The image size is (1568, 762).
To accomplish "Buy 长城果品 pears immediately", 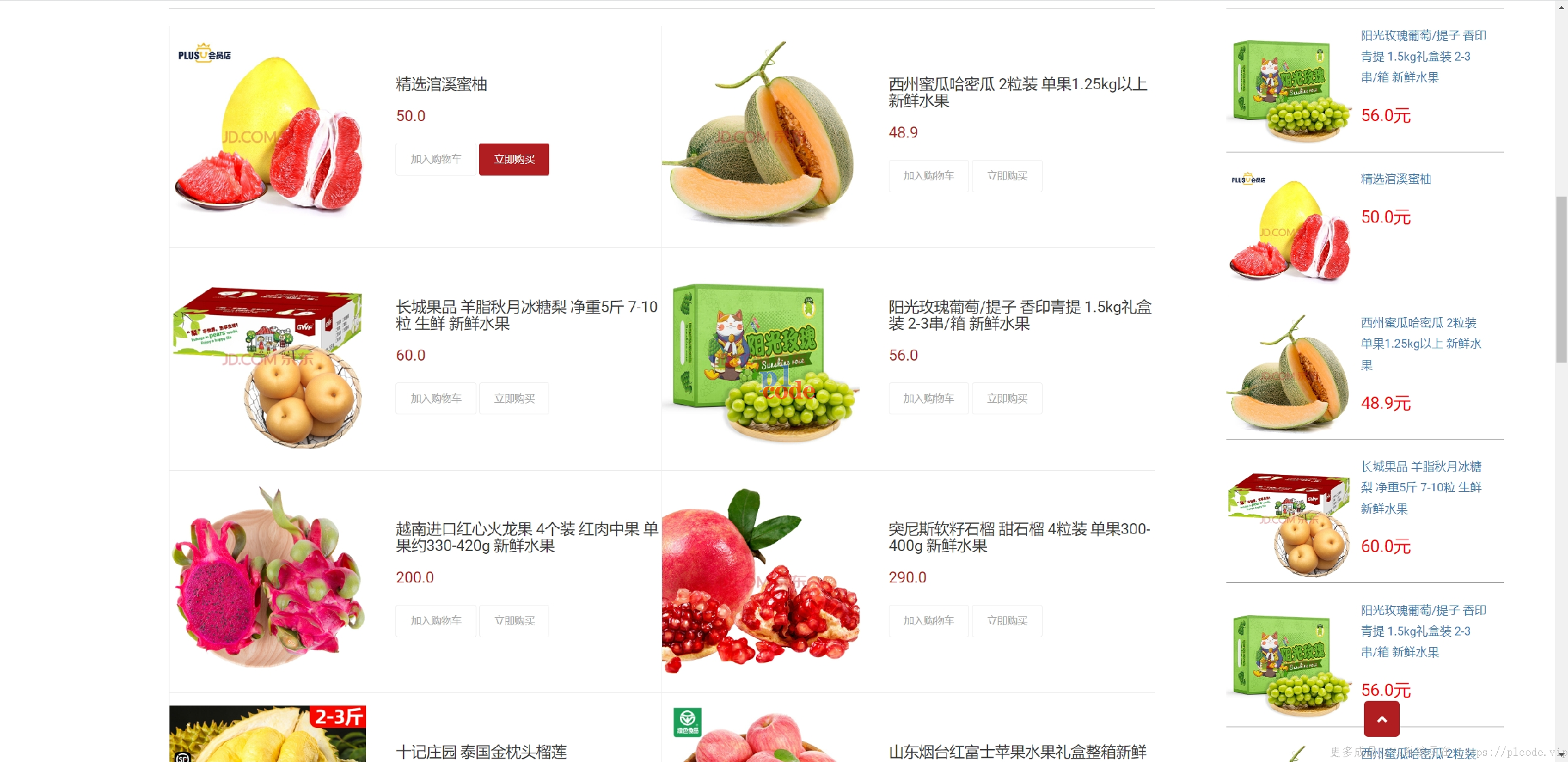I will pyautogui.click(x=514, y=399).
